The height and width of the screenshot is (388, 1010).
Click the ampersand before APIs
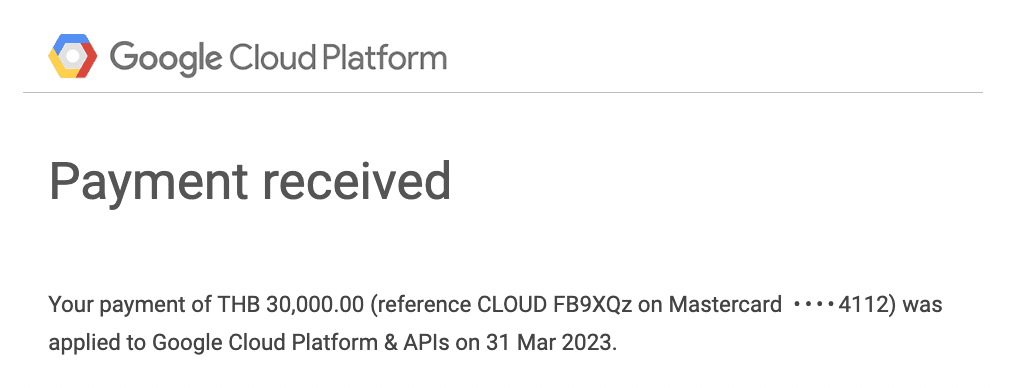coord(391,343)
